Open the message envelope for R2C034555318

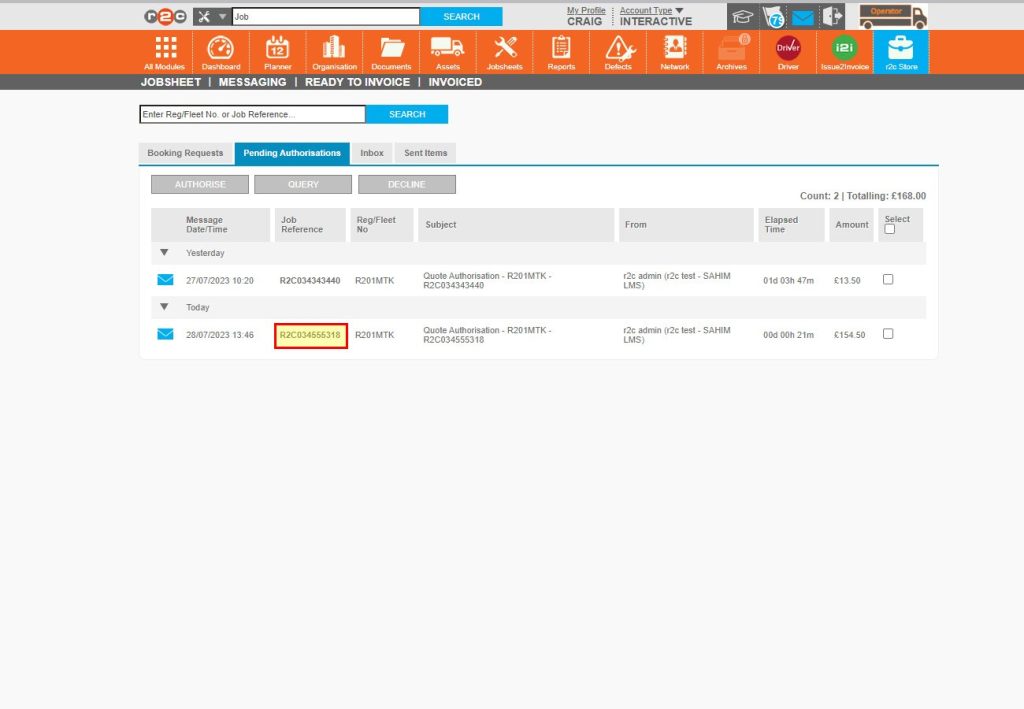[164, 334]
